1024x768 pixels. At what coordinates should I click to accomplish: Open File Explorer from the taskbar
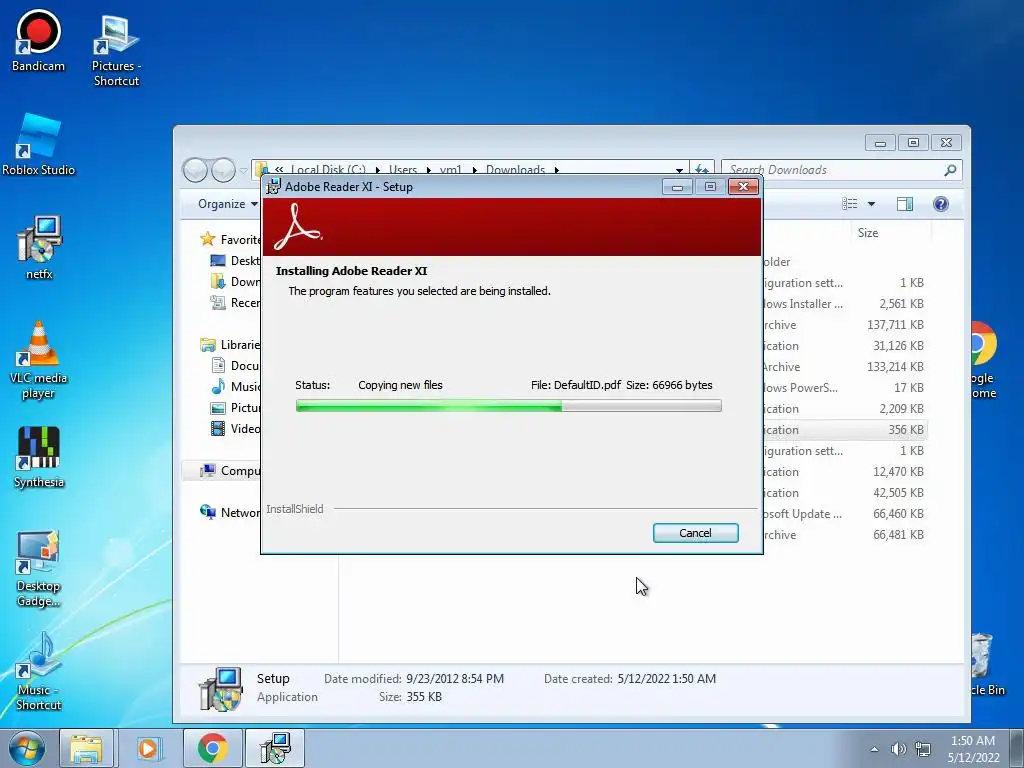tap(86, 748)
